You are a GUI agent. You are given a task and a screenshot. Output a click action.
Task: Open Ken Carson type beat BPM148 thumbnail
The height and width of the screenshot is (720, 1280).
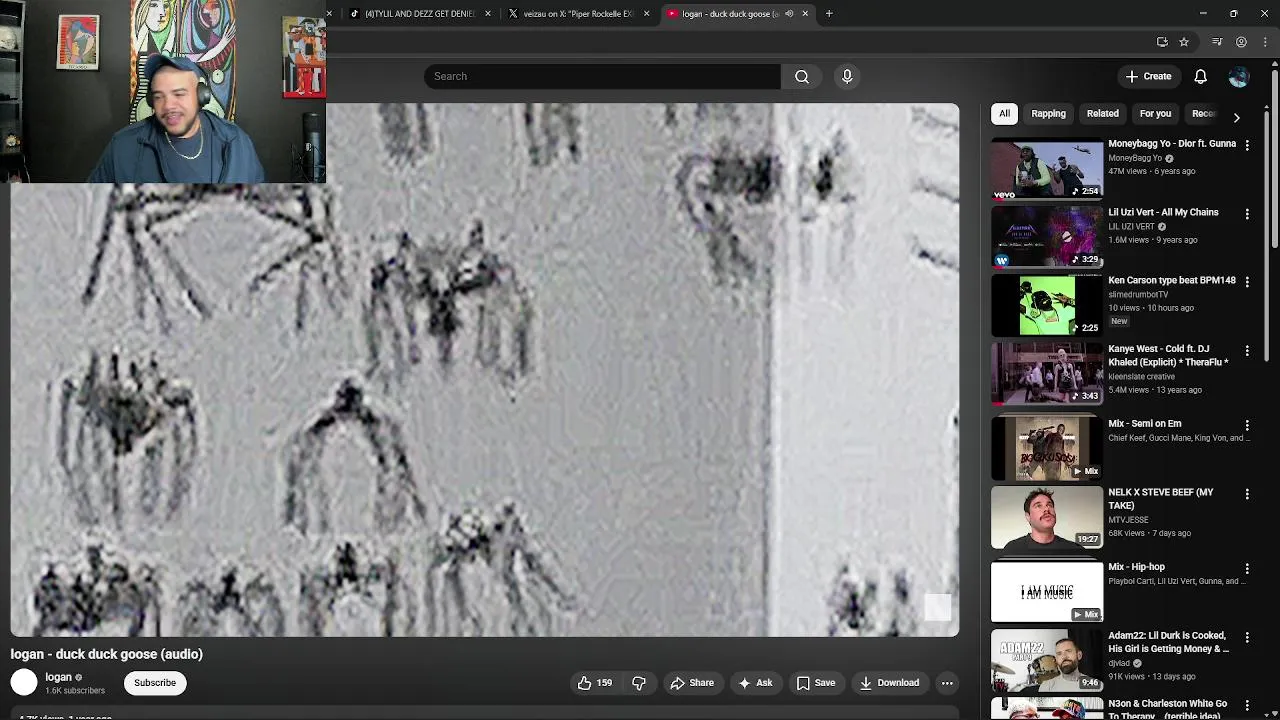point(1047,305)
